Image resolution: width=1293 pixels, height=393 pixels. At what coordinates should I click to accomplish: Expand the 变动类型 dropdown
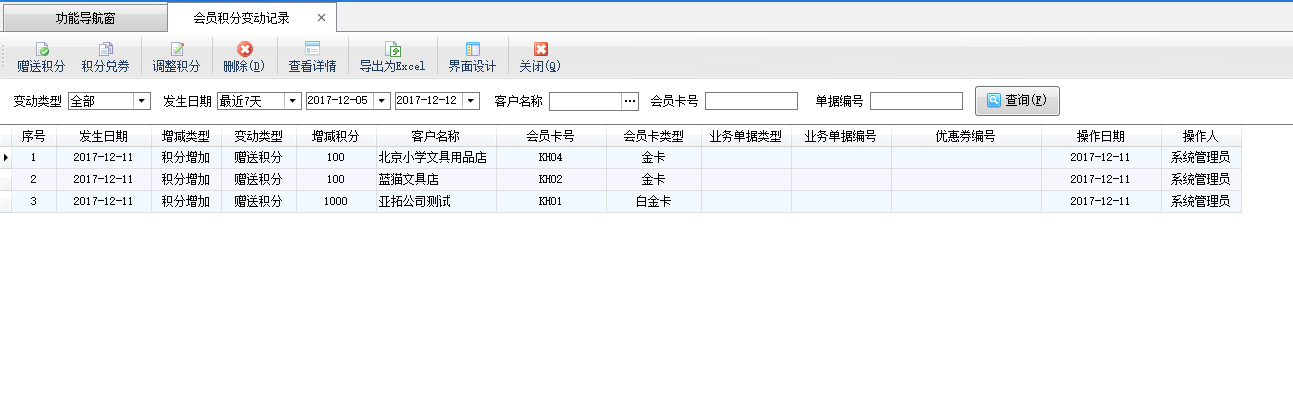pyautogui.click(x=141, y=101)
